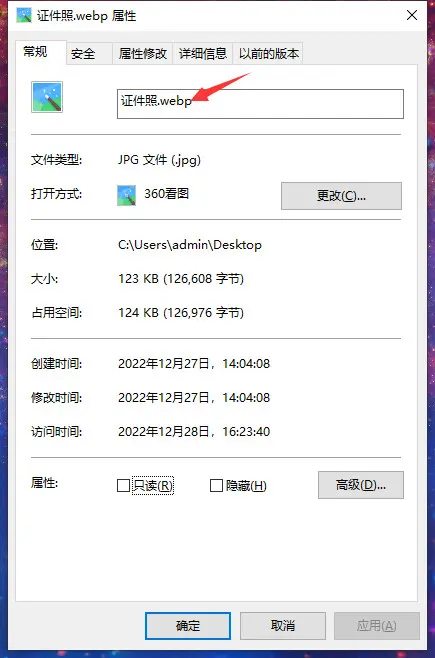Show the 以前的版本 tab
Image resolution: width=435 pixels, height=658 pixels.
coord(268,54)
